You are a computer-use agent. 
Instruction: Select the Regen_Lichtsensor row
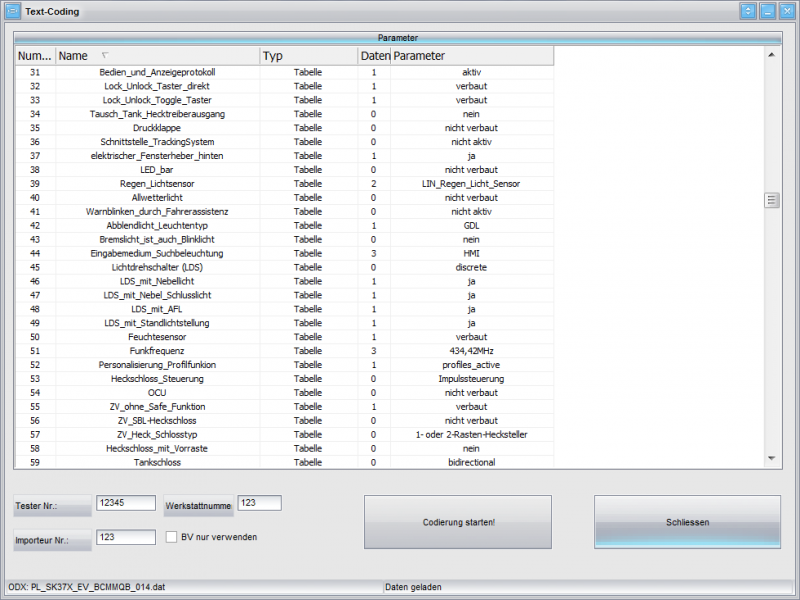pos(285,184)
